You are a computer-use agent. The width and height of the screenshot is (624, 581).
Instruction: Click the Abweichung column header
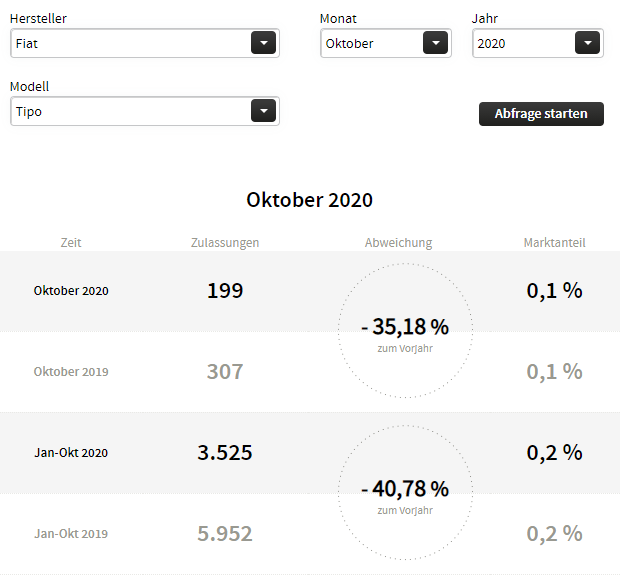tap(399, 242)
